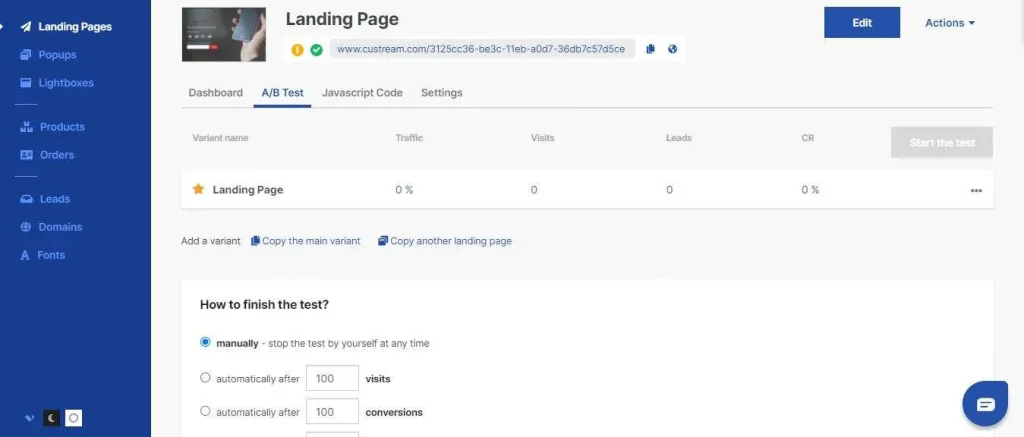Open the chat support widget
This screenshot has height=437, width=1024.
point(984,403)
